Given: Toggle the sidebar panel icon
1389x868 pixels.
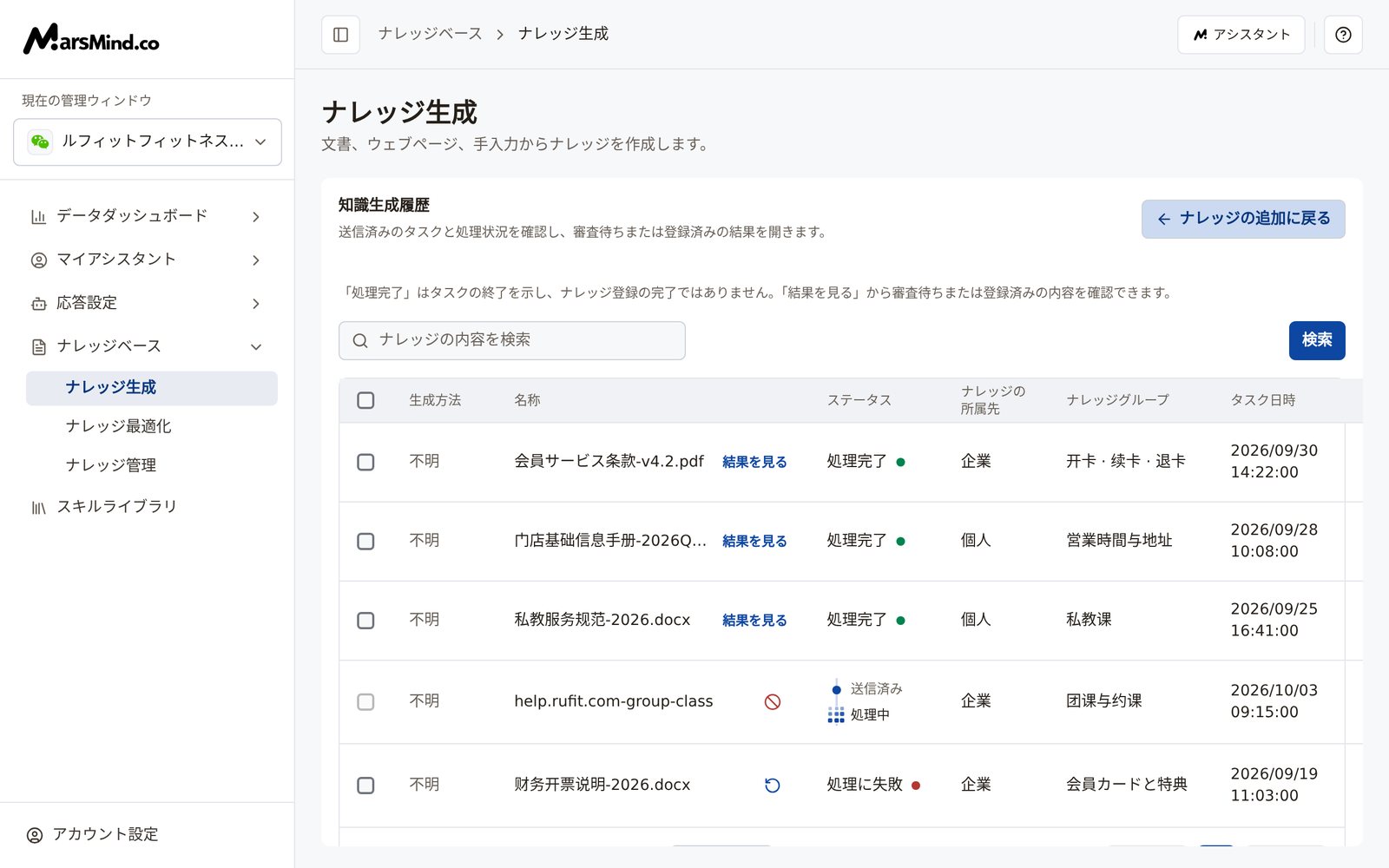Looking at the screenshot, I should click(x=340, y=35).
